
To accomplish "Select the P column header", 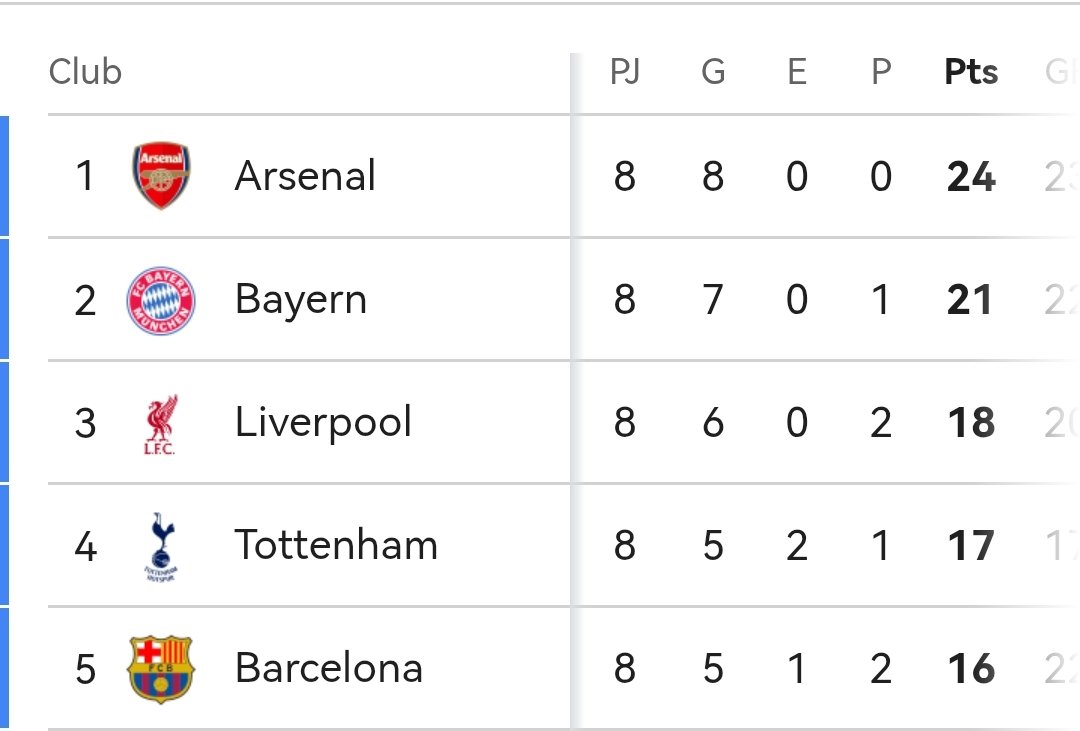I will (x=881, y=72).
